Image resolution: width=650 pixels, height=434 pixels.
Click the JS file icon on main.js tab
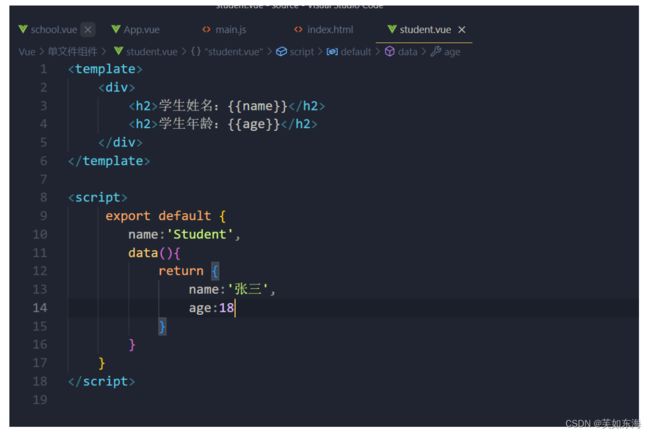[x=206, y=29]
